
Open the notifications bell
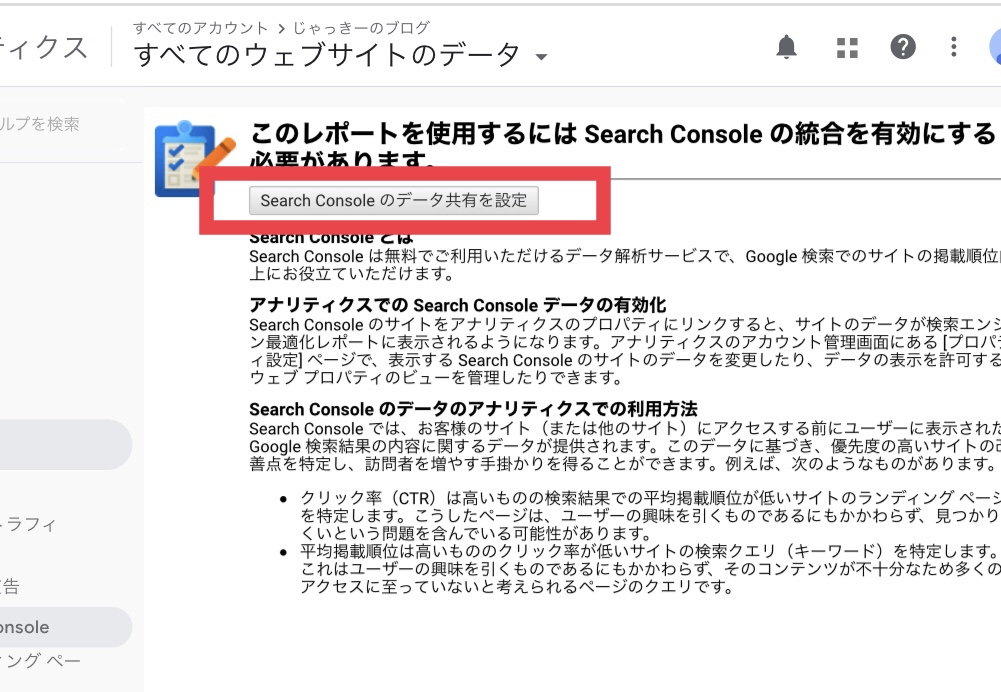(x=786, y=47)
